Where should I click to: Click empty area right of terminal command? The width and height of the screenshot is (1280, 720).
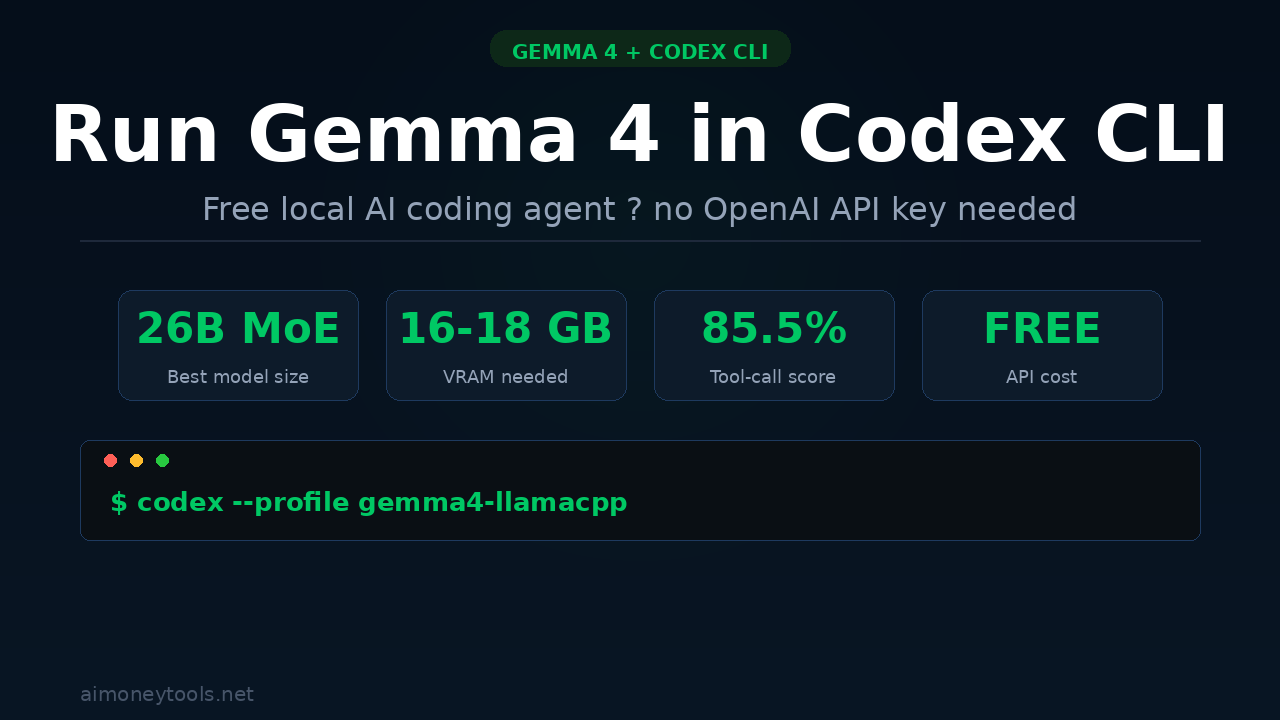(x=900, y=503)
